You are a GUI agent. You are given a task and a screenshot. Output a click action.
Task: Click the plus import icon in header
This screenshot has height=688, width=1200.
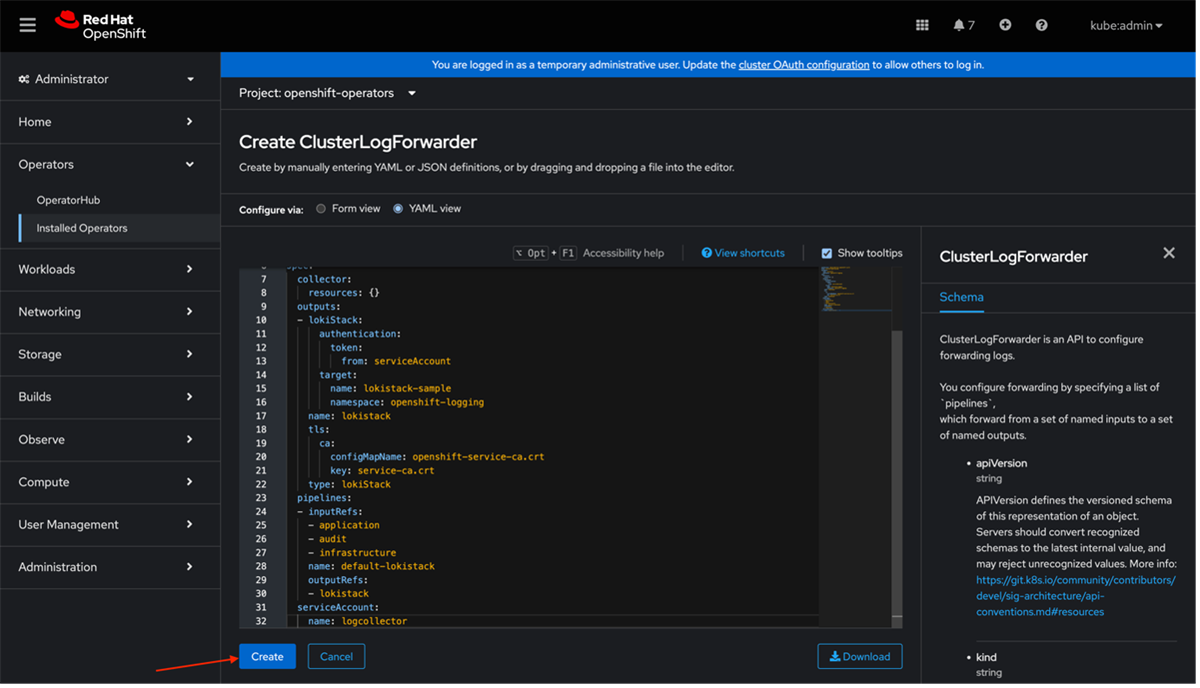pos(1005,25)
